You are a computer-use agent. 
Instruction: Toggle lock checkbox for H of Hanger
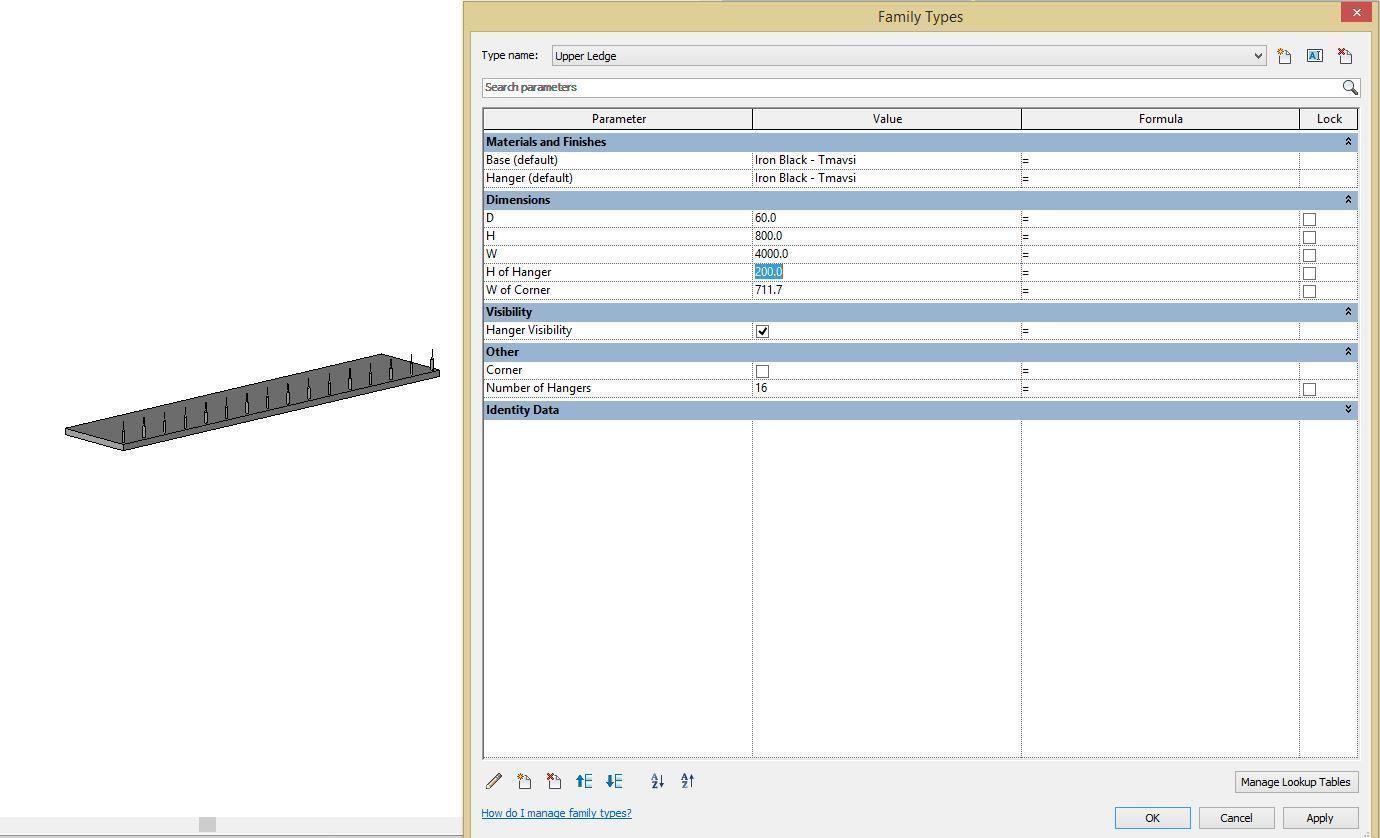point(1309,273)
